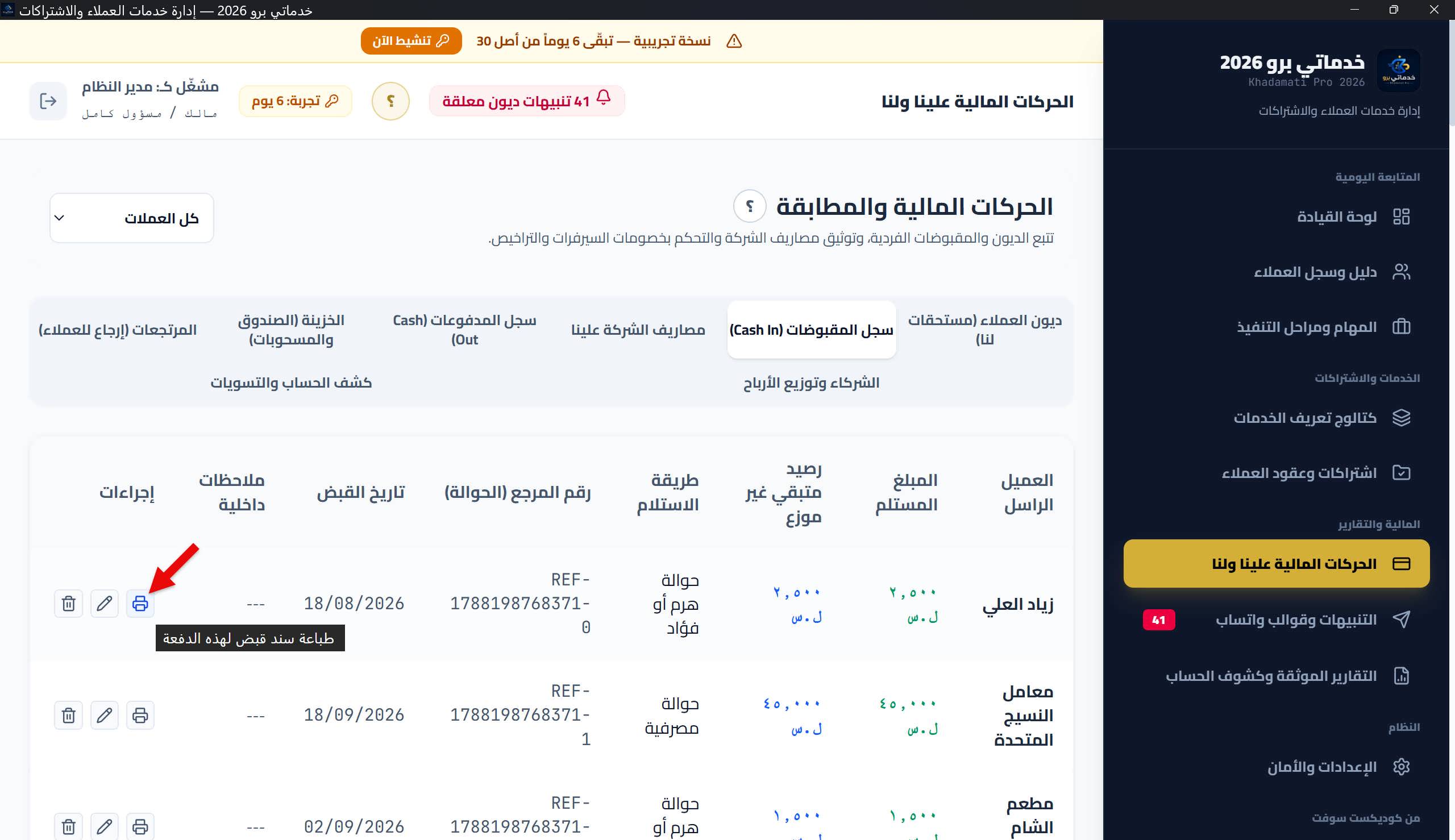This screenshot has width=1455, height=840.
Task: Delete the معامل النسيج المتحدة payment
Action: pyautogui.click(x=69, y=716)
